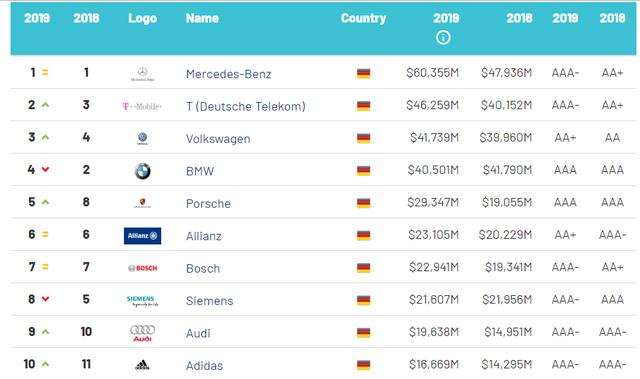Click the Siemens logo
640x379 pixels.
point(142,301)
